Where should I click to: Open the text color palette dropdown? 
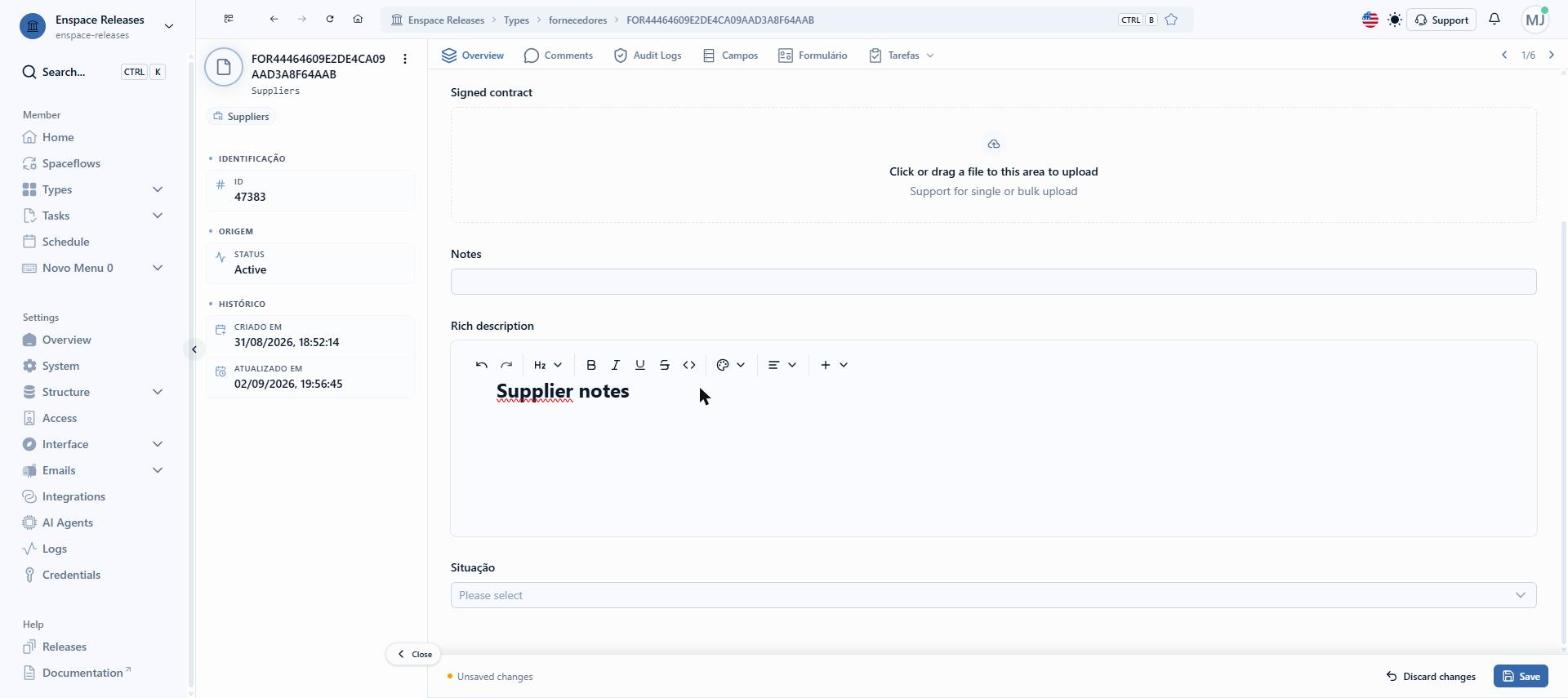click(x=731, y=365)
